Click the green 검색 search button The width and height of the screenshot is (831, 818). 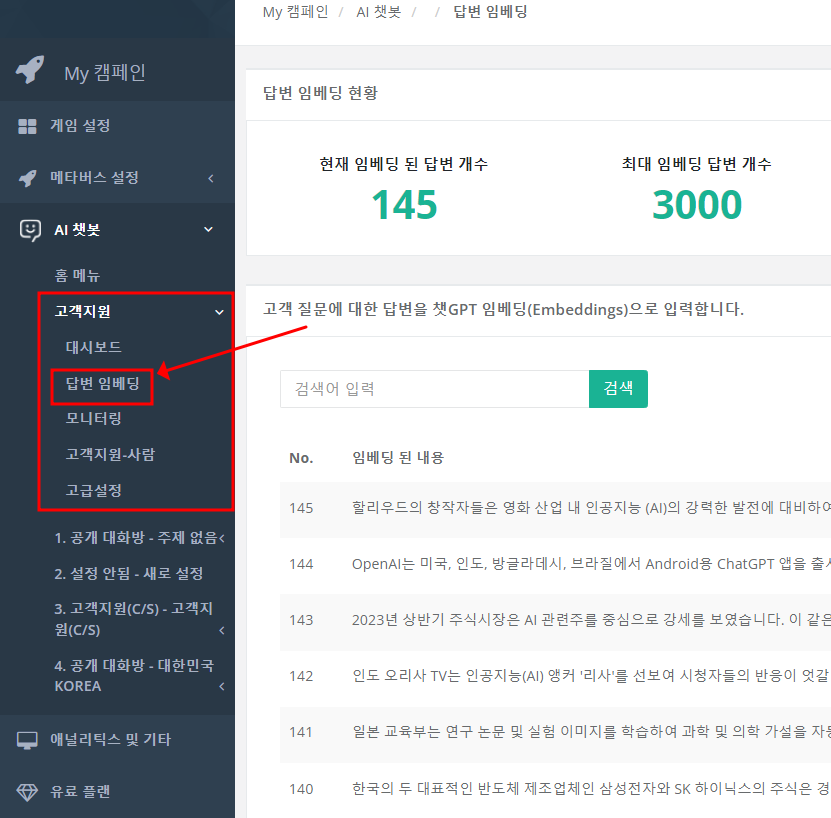point(618,389)
